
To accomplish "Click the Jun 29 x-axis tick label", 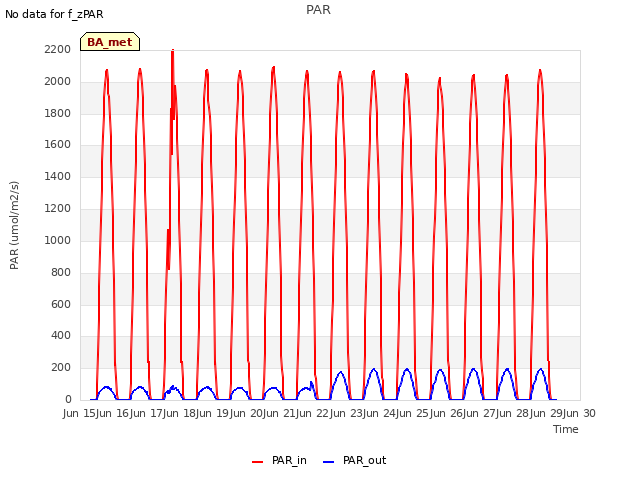I will coord(547,413).
